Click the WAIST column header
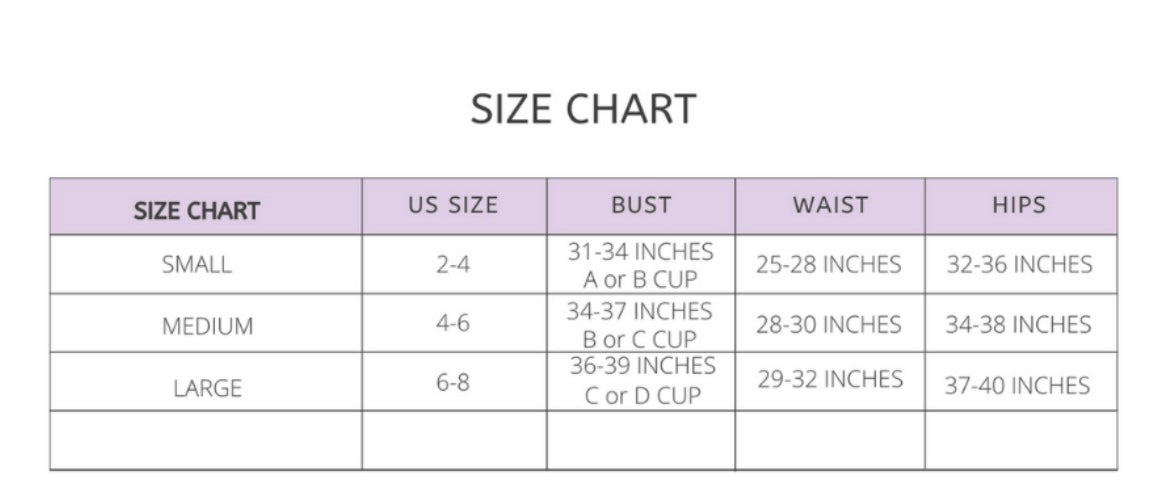Viewport: 1162px width, 486px height. coord(830,205)
